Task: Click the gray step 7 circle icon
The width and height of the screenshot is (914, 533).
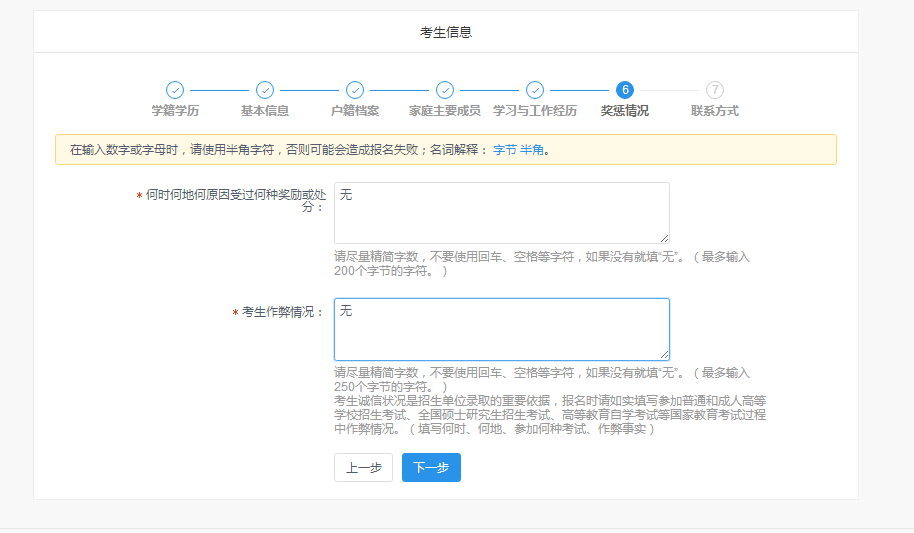Action: point(715,90)
